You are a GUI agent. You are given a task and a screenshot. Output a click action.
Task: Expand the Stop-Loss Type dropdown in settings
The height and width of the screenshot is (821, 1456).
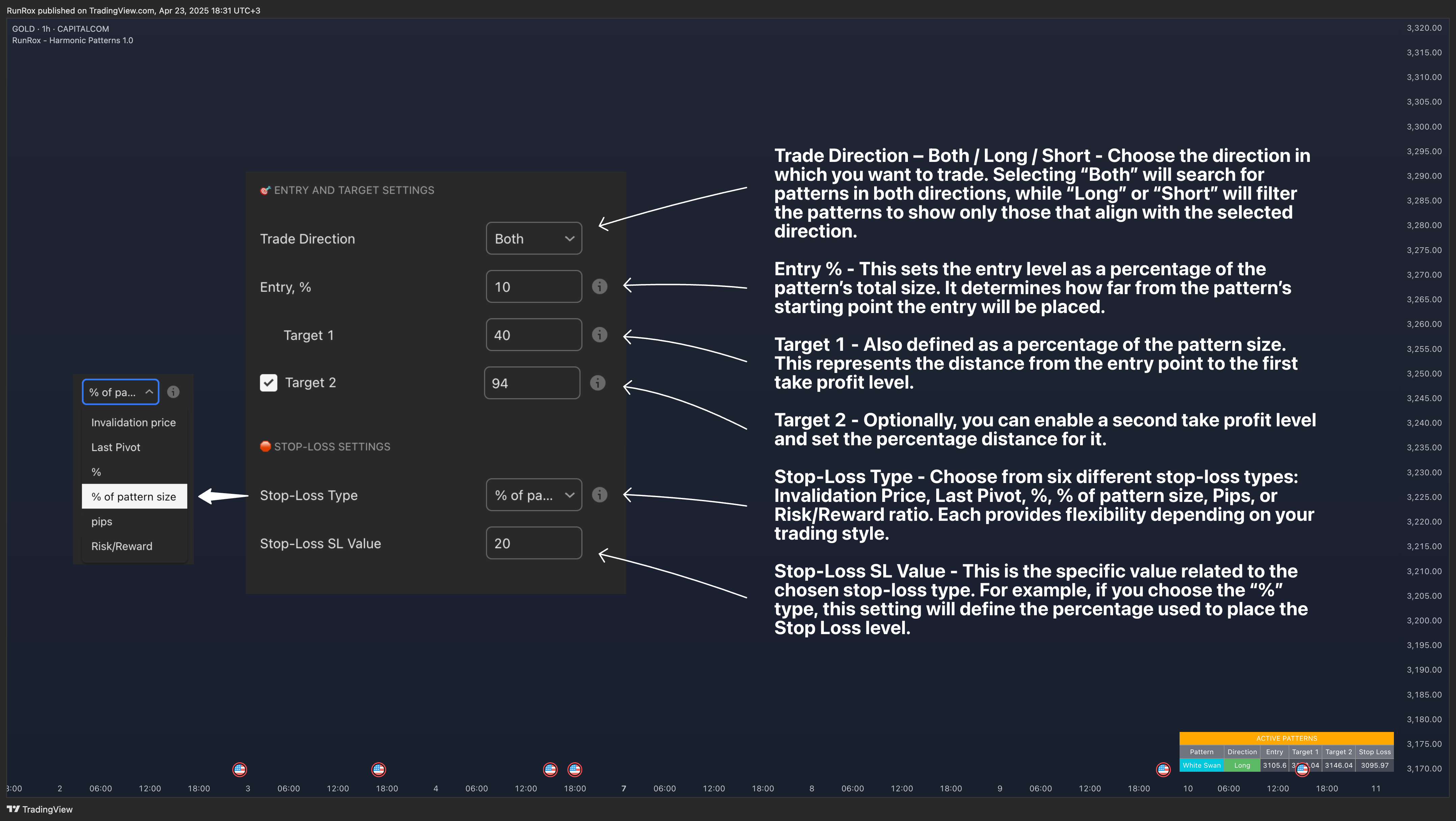pyautogui.click(x=534, y=495)
